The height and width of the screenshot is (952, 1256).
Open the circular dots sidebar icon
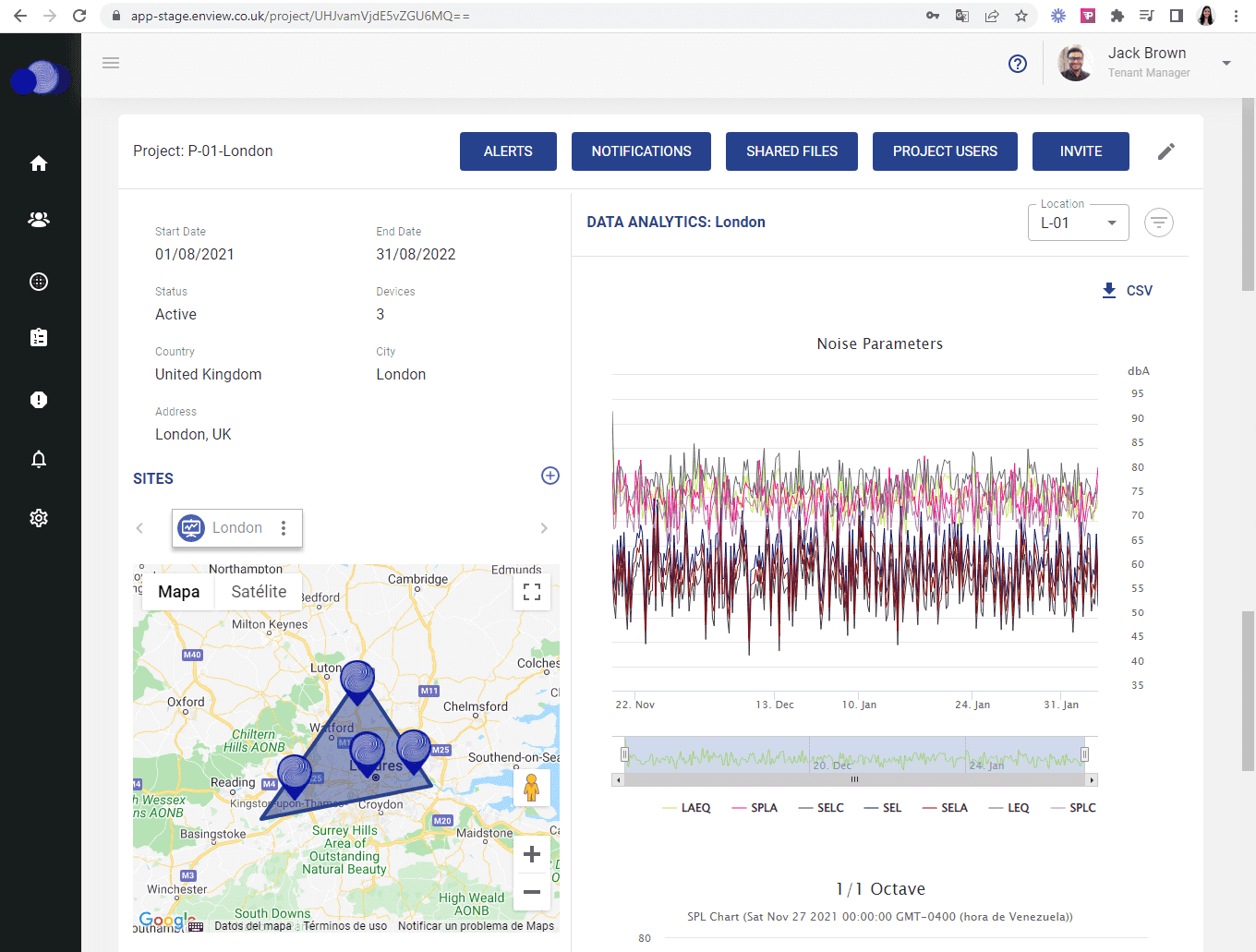[39, 282]
